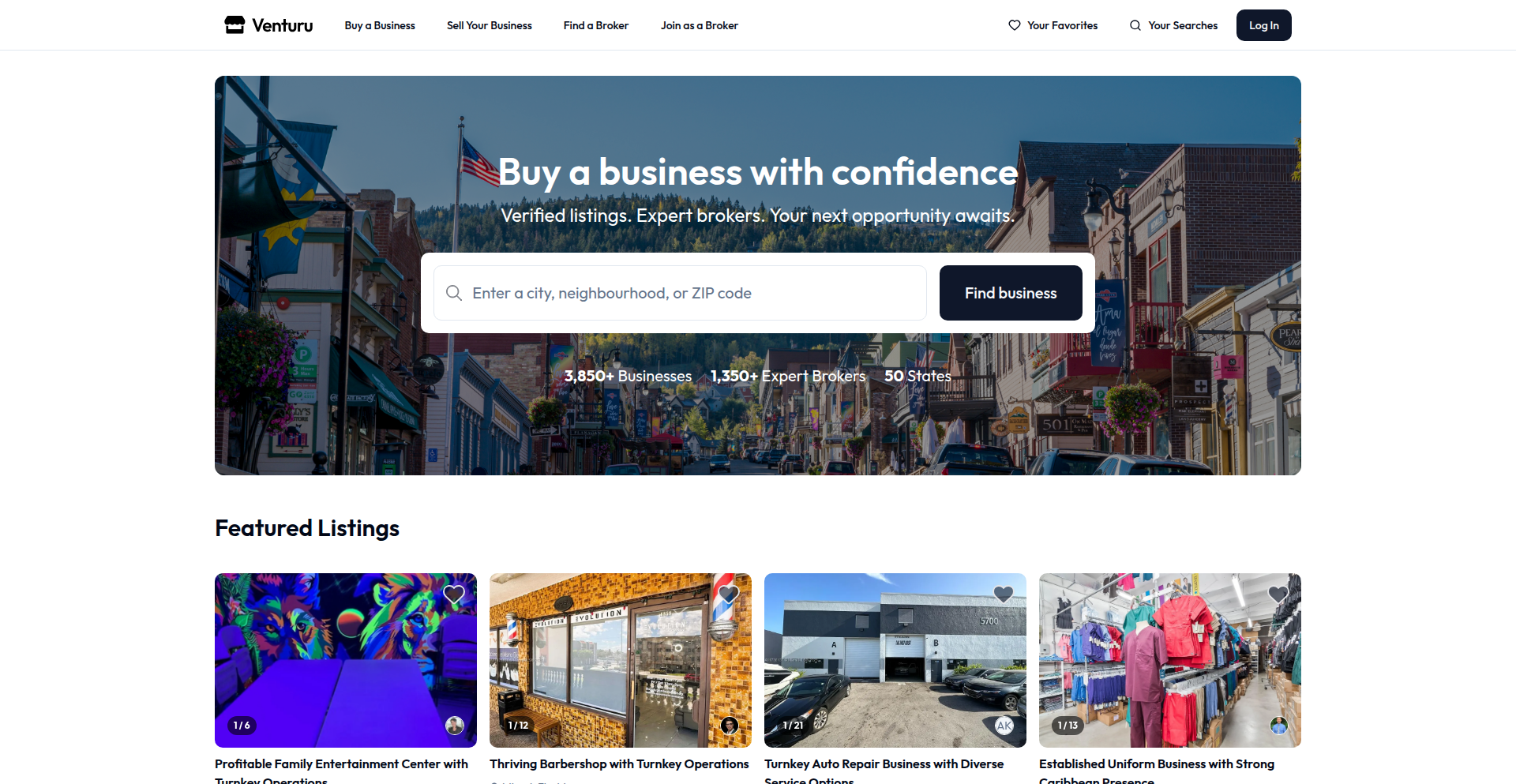The width and height of the screenshot is (1516, 784).
Task: Open the Buy a Business menu
Action: 380,25
